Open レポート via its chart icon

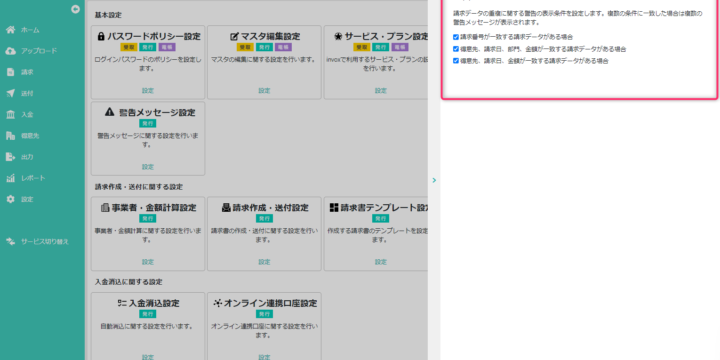click(x=11, y=178)
